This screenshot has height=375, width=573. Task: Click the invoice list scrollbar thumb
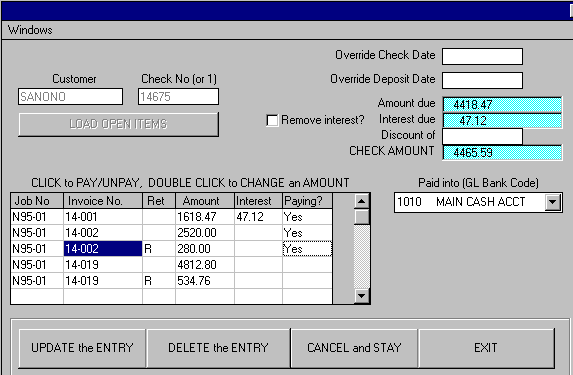[x=361, y=217]
